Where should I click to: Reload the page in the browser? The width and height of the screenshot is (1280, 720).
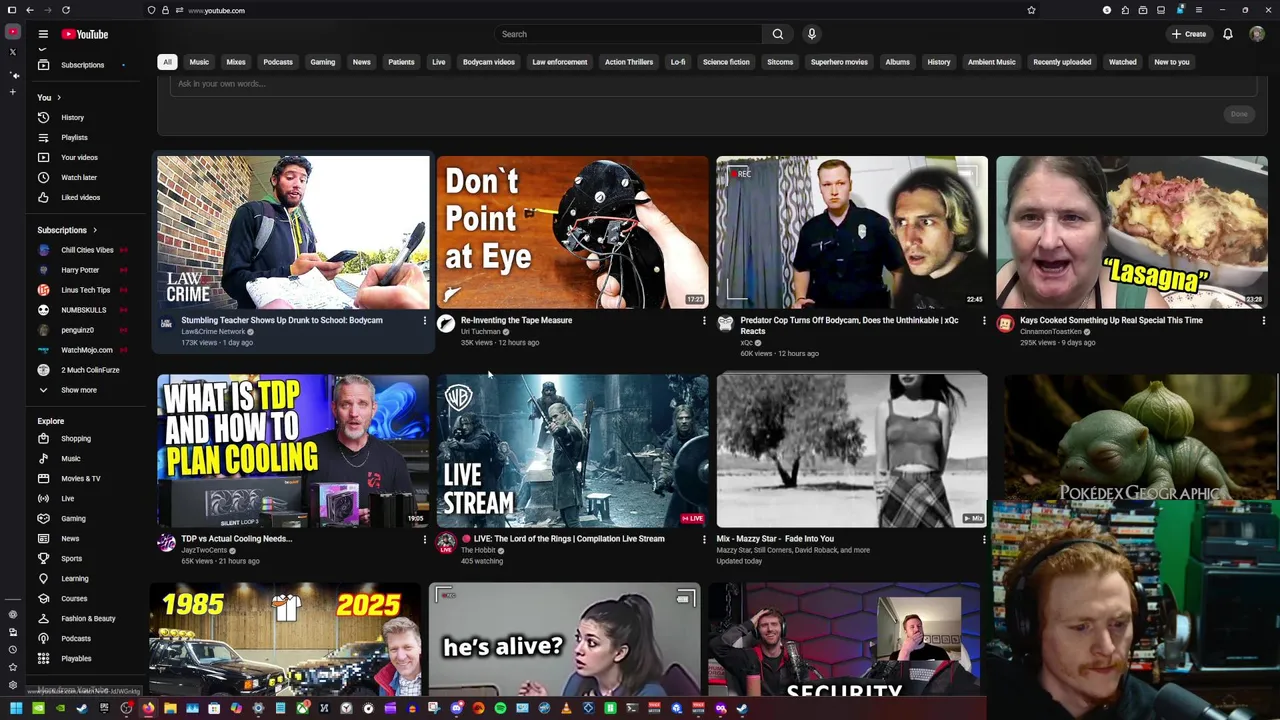(66, 10)
